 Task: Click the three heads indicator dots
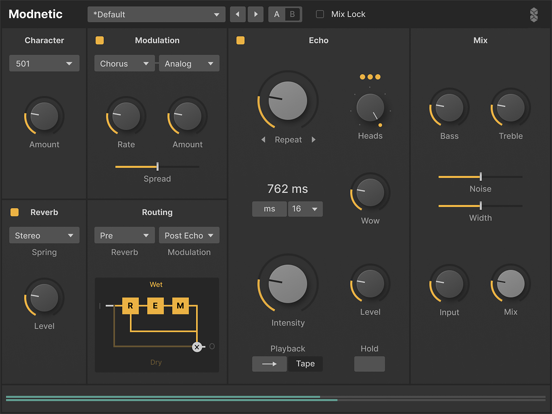(370, 77)
